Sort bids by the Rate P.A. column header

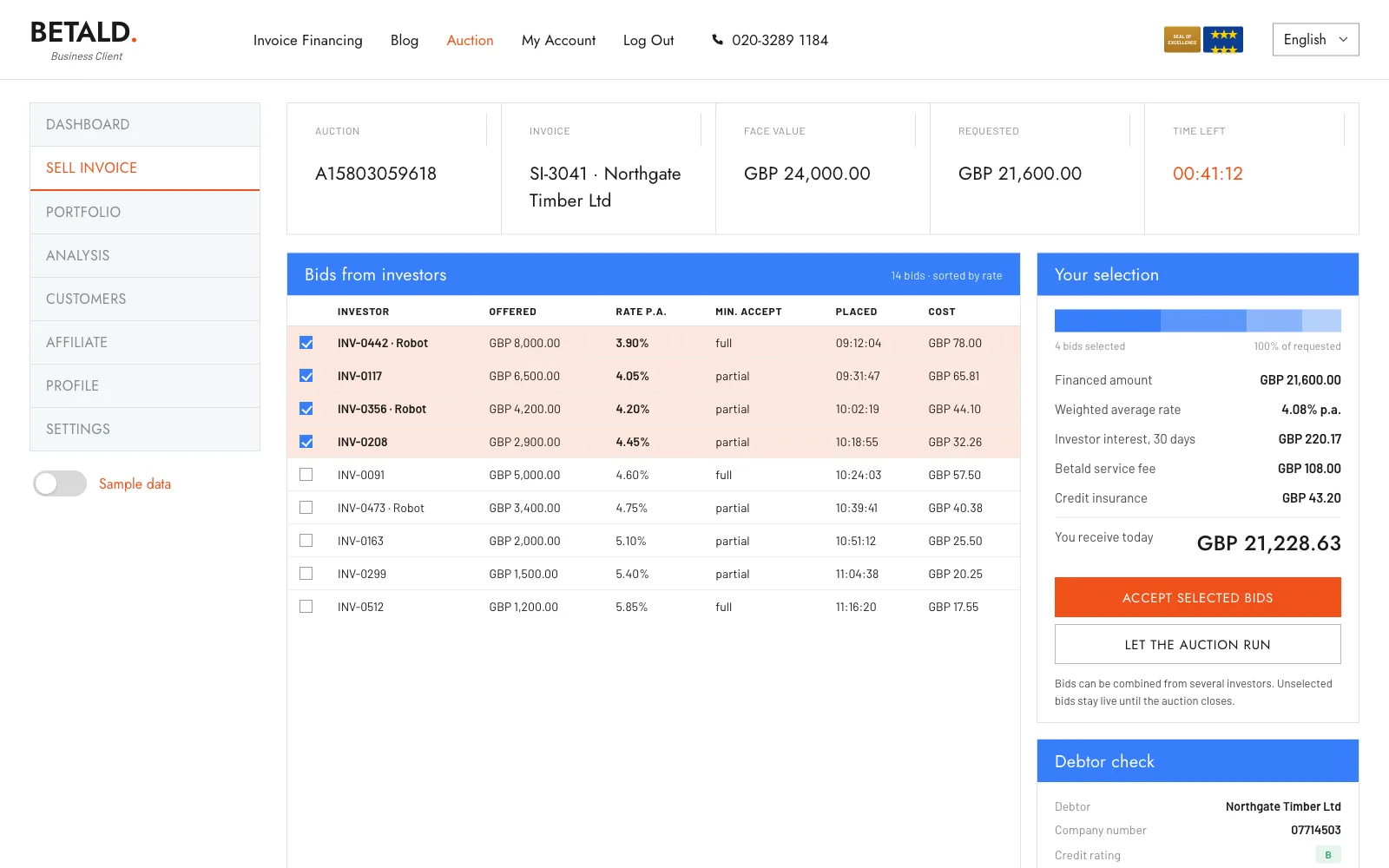point(641,312)
